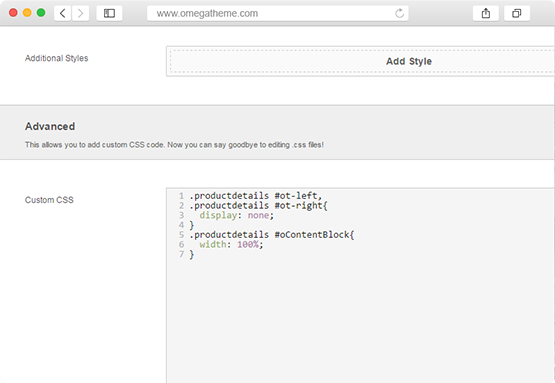This screenshot has height=383, width=555.
Task: Click code line 'width: 100%;'
Action: 231,244
